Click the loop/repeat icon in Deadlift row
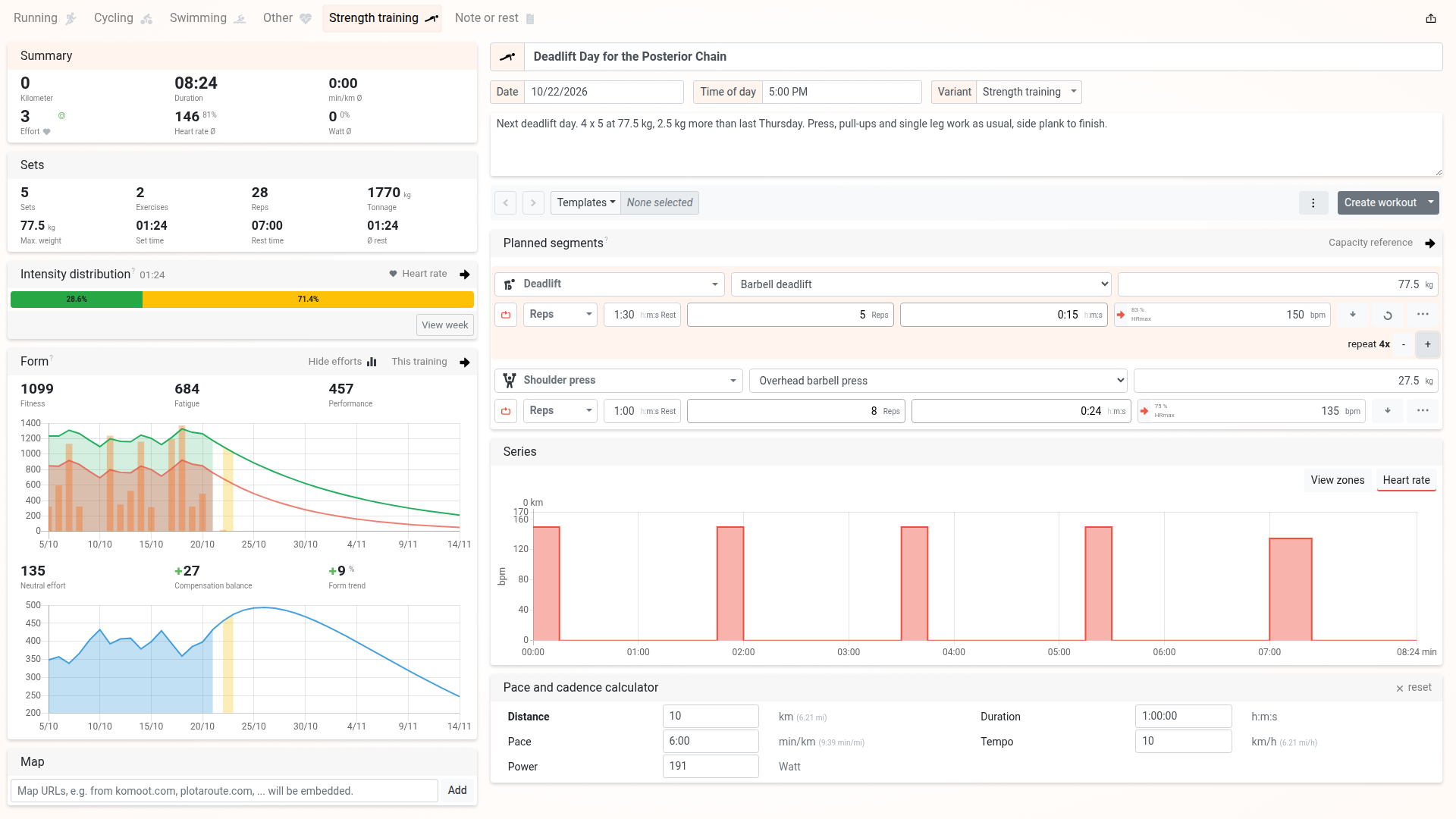 (x=1388, y=315)
